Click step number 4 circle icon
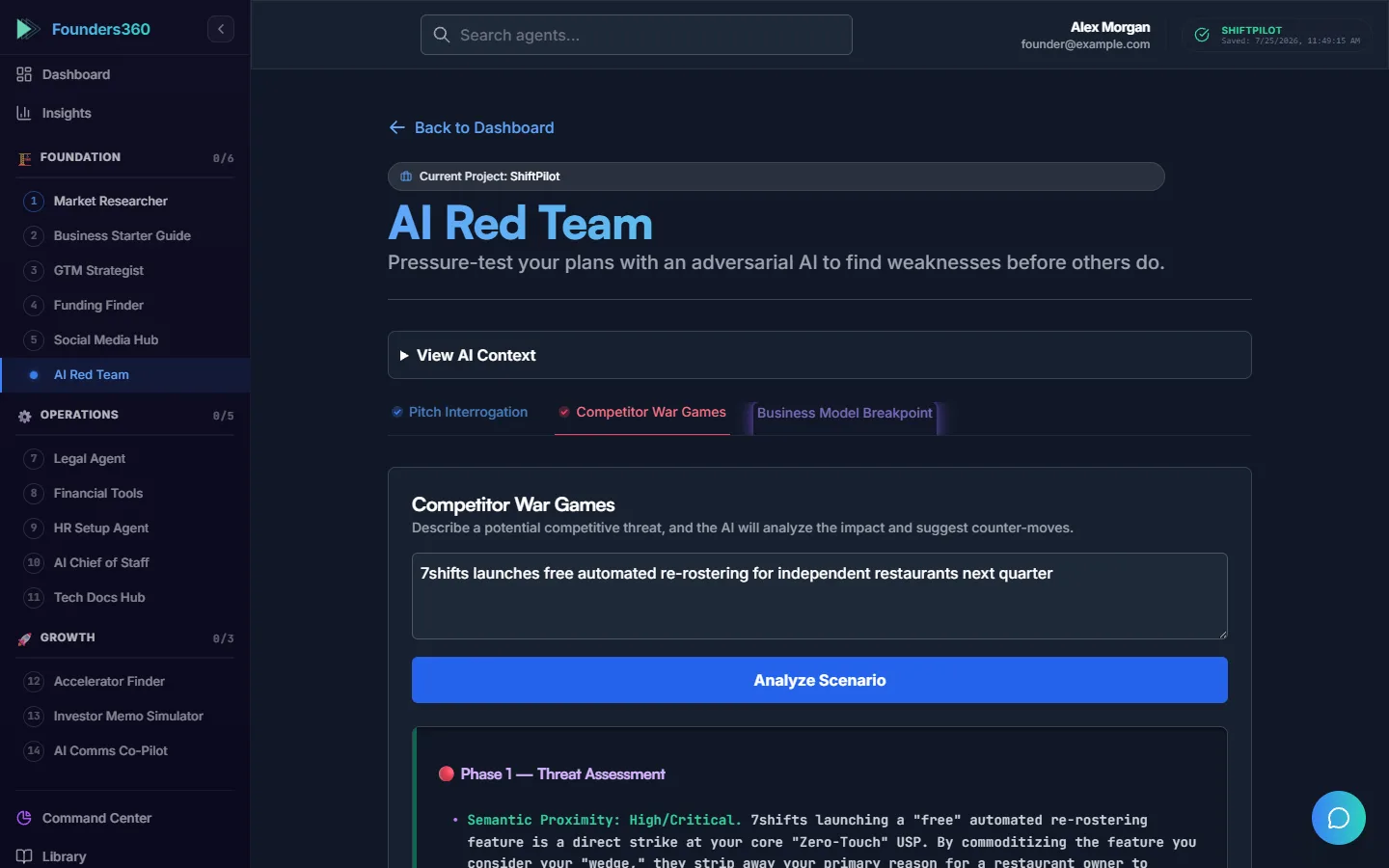 (34, 305)
